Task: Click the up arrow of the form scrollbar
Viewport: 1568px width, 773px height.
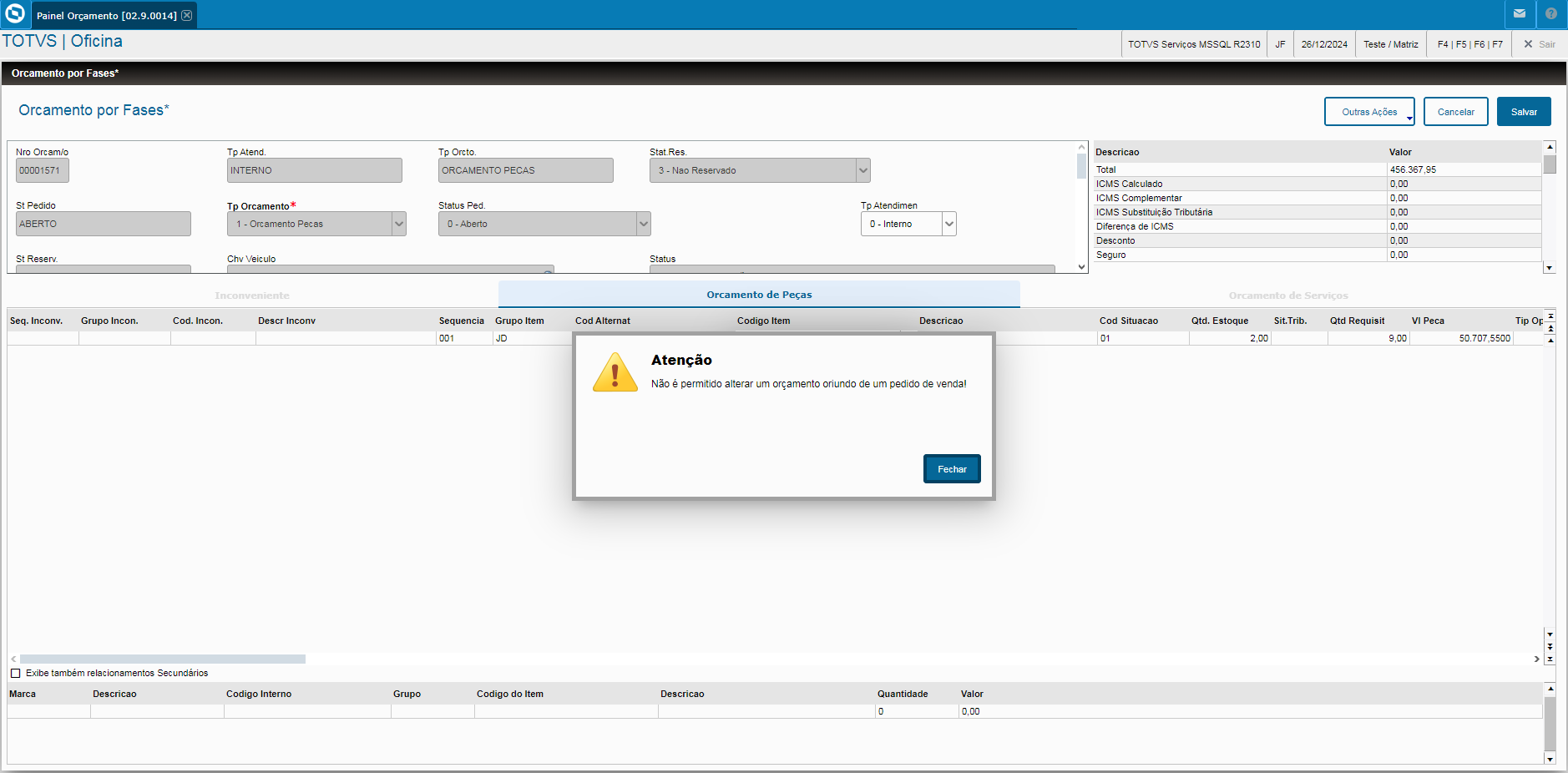Action: pyautogui.click(x=1081, y=147)
